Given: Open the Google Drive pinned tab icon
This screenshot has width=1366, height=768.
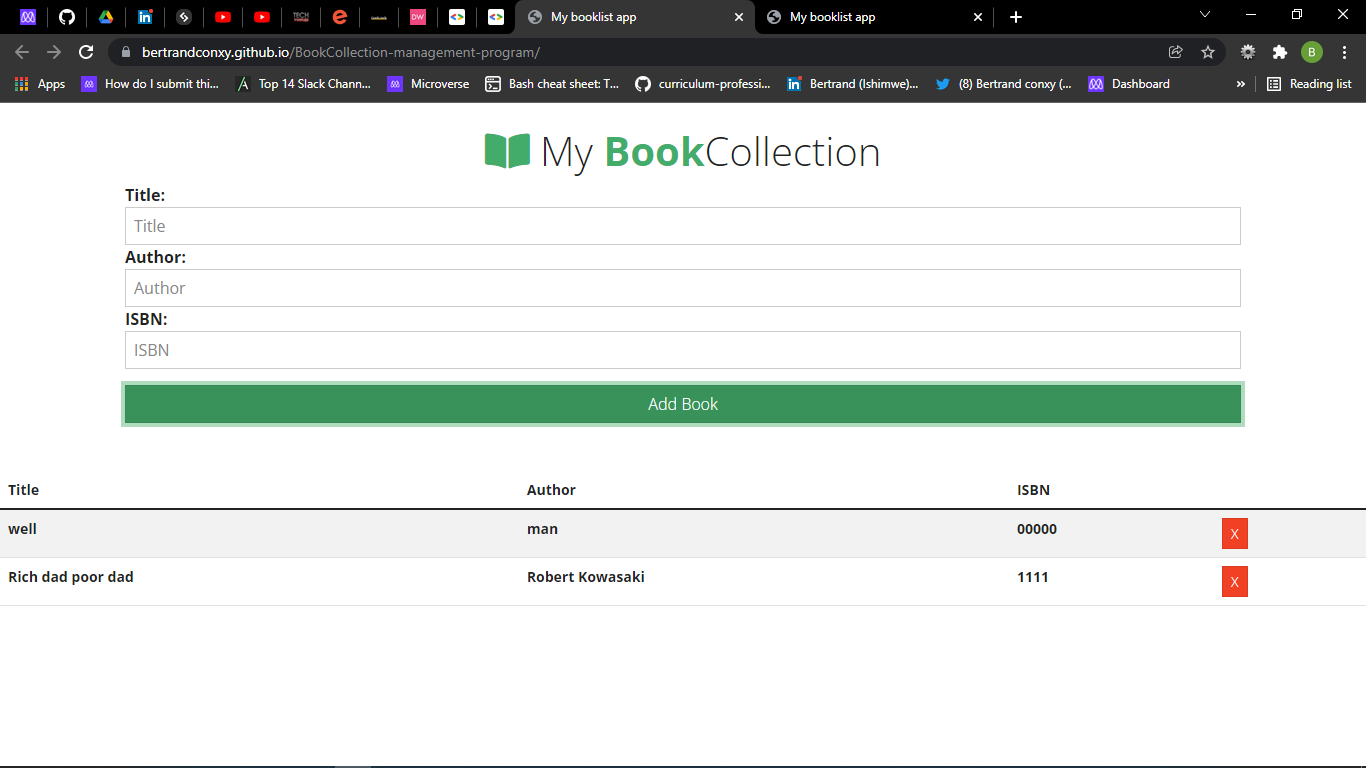Looking at the screenshot, I should [106, 17].
